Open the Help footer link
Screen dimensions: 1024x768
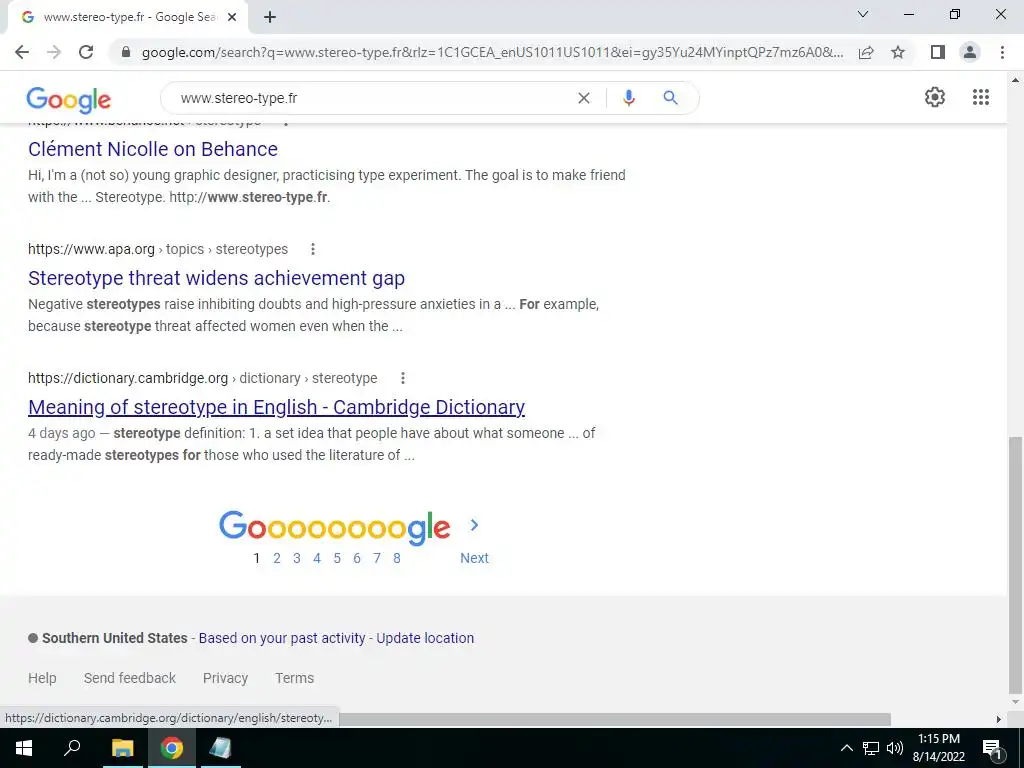42,678
